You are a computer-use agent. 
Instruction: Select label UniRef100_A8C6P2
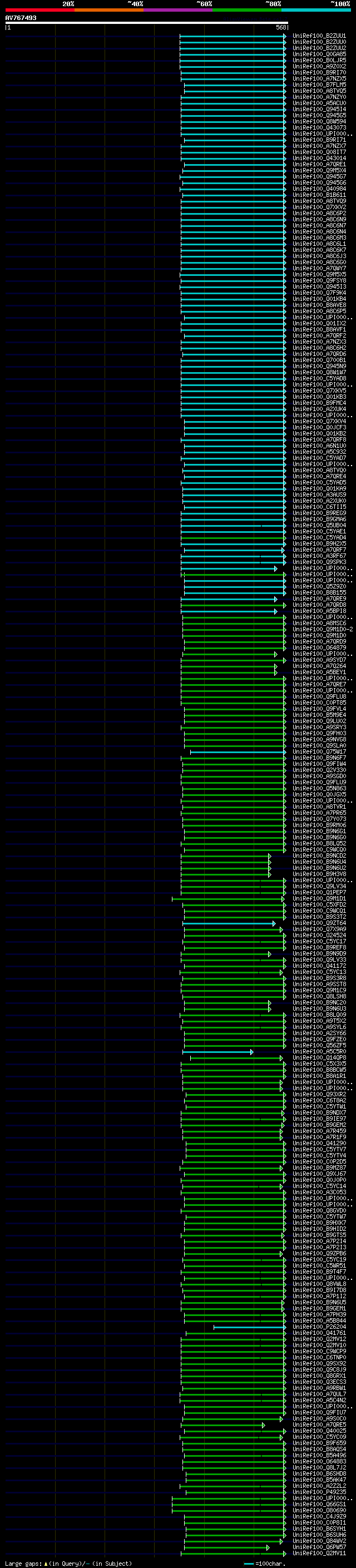[319, 213]
